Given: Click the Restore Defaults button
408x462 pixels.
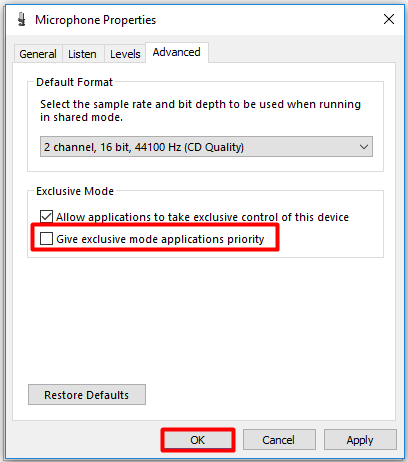Looking at the screenshot, I should [87, 395].
